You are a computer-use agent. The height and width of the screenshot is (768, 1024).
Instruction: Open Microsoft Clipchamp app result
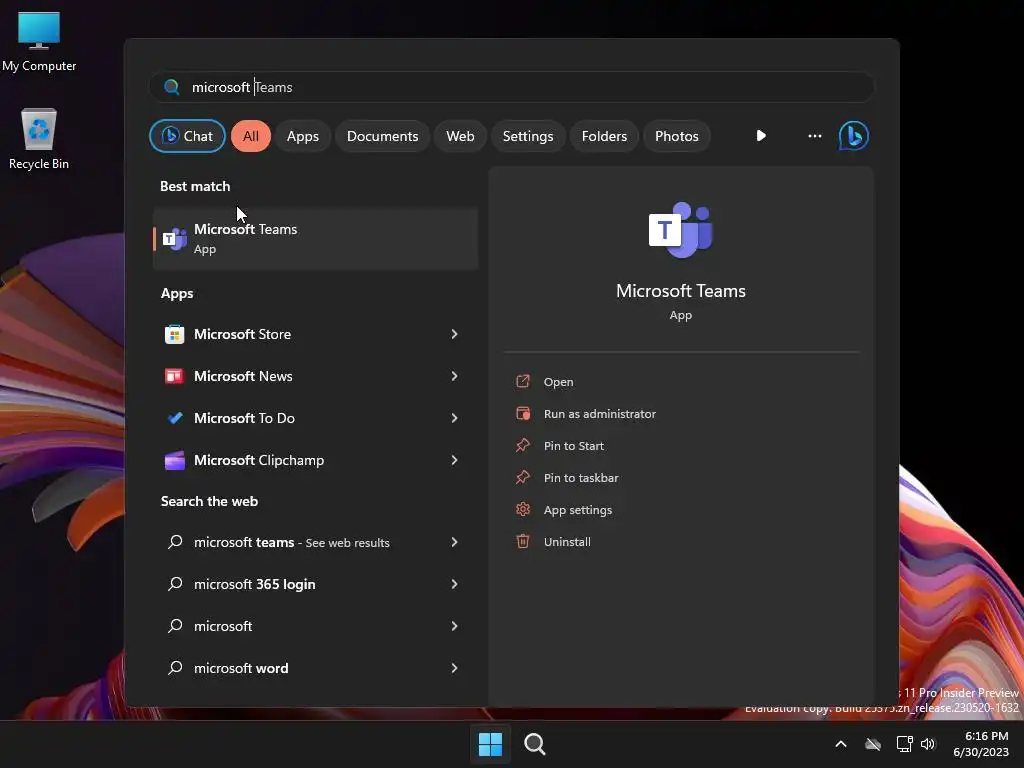tap(315, 460)
